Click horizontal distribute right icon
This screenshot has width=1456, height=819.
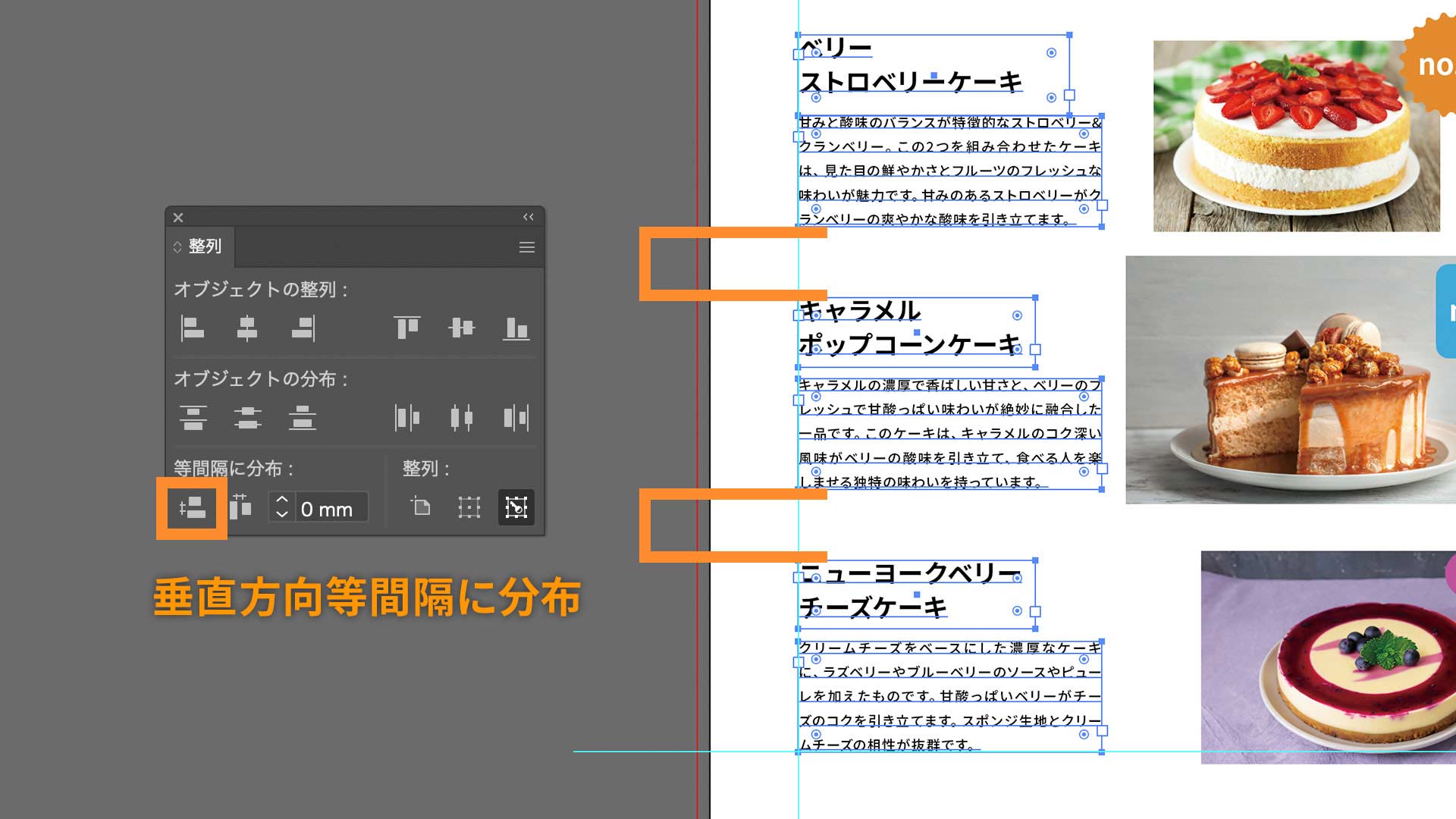point(516,417)
